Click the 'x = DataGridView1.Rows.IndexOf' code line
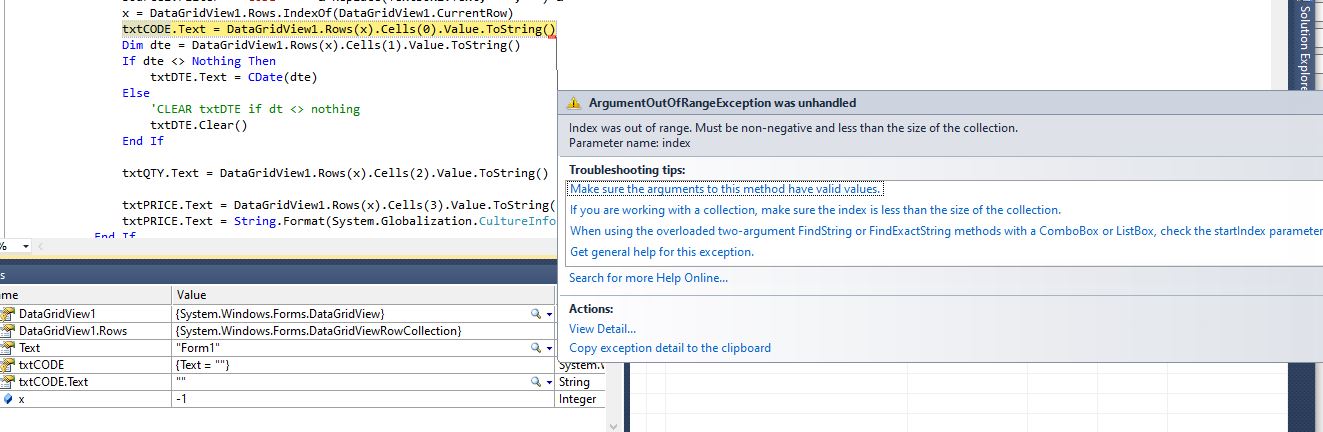The image size is (1323, 432). pyautogui.click(x=317, y=12)
